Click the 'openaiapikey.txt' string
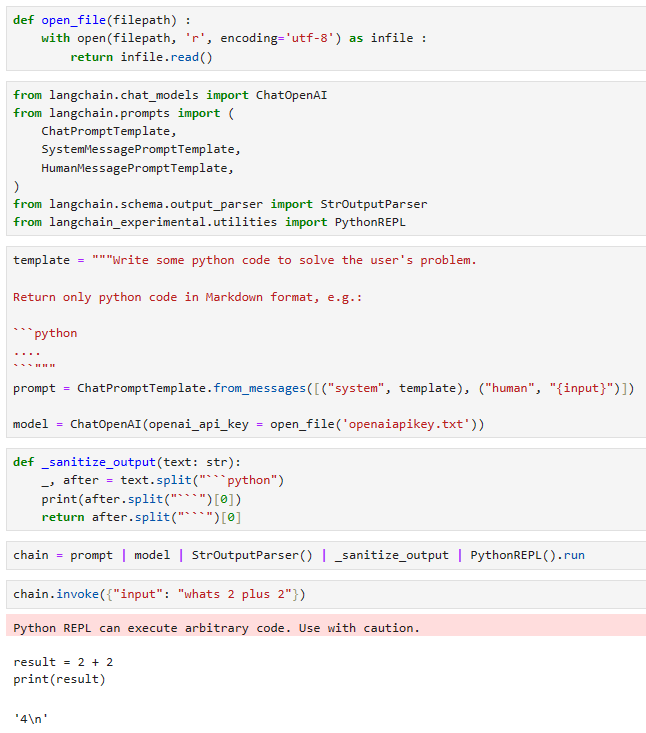 click(406, 424)
